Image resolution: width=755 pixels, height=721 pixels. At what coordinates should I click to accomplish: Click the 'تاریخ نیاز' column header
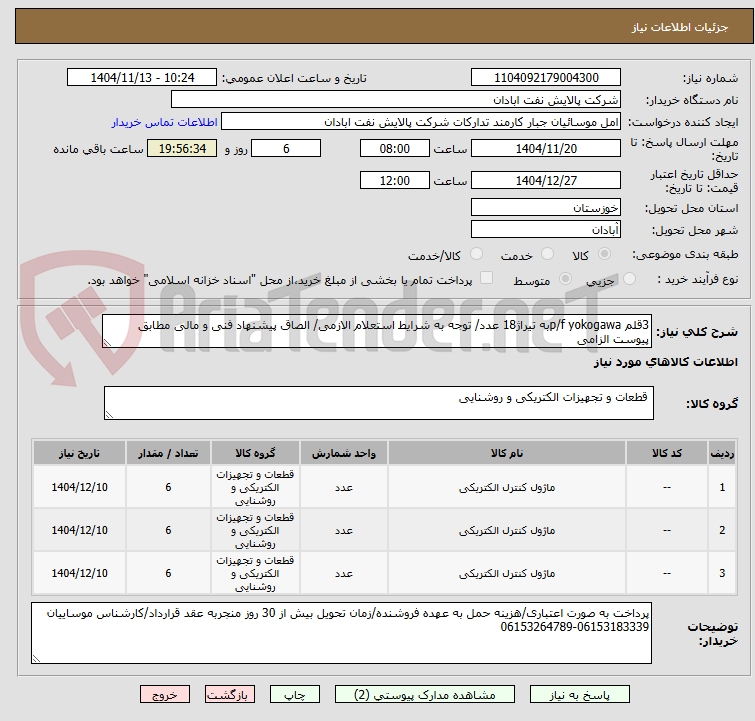click(x=79, y=453)
